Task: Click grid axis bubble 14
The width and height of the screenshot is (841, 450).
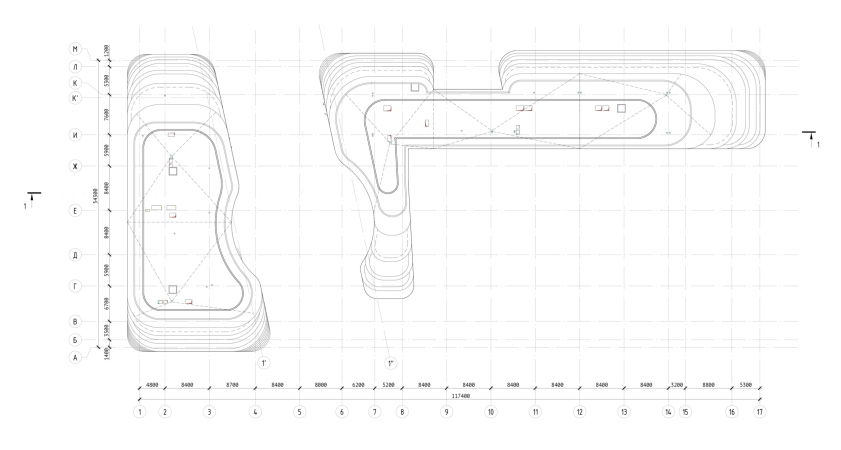Action: pyautogui.click(x=669, y=411)
